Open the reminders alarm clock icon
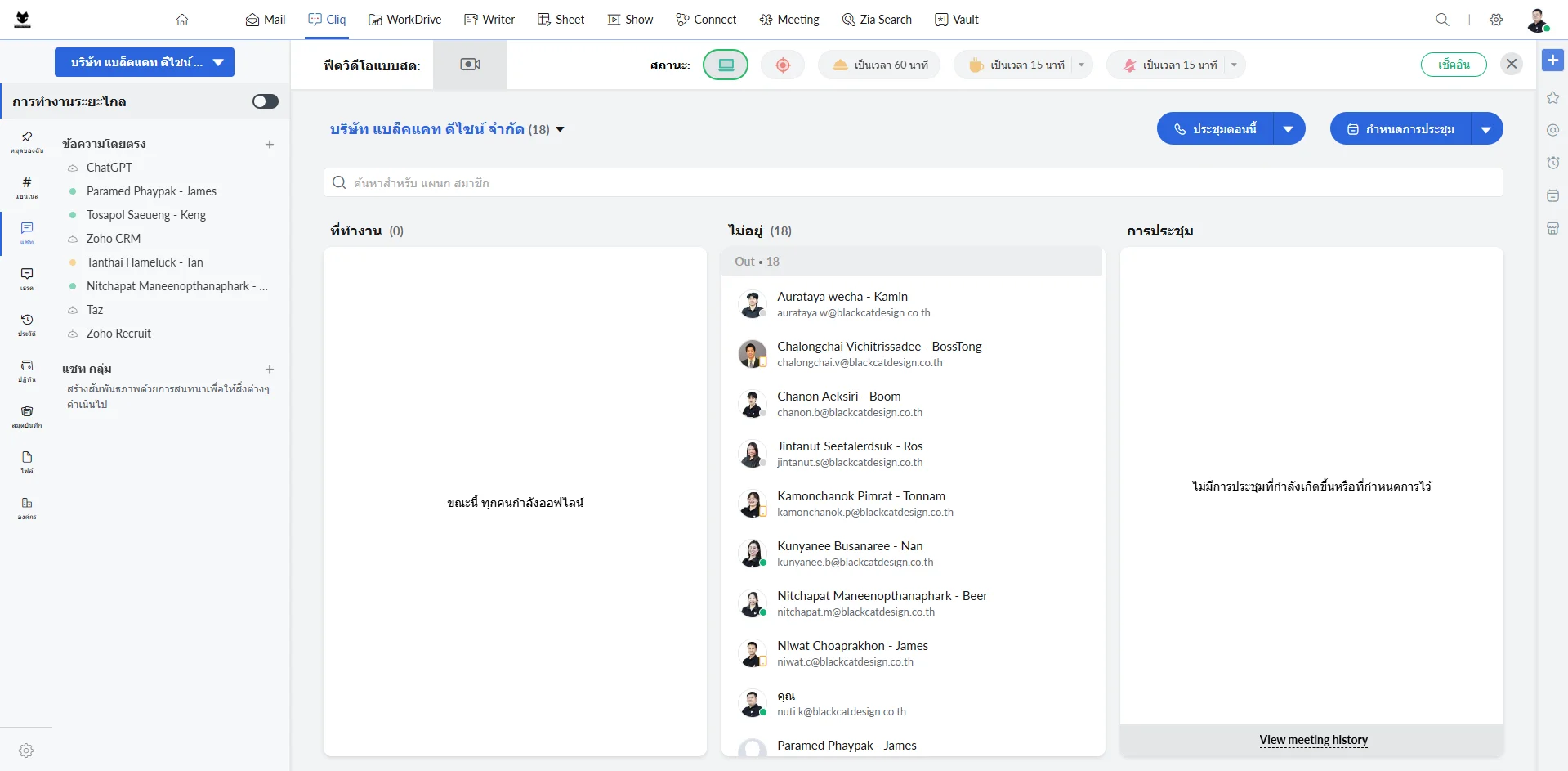This screenshot has width=1568, height=771. tap(1552, 163)
